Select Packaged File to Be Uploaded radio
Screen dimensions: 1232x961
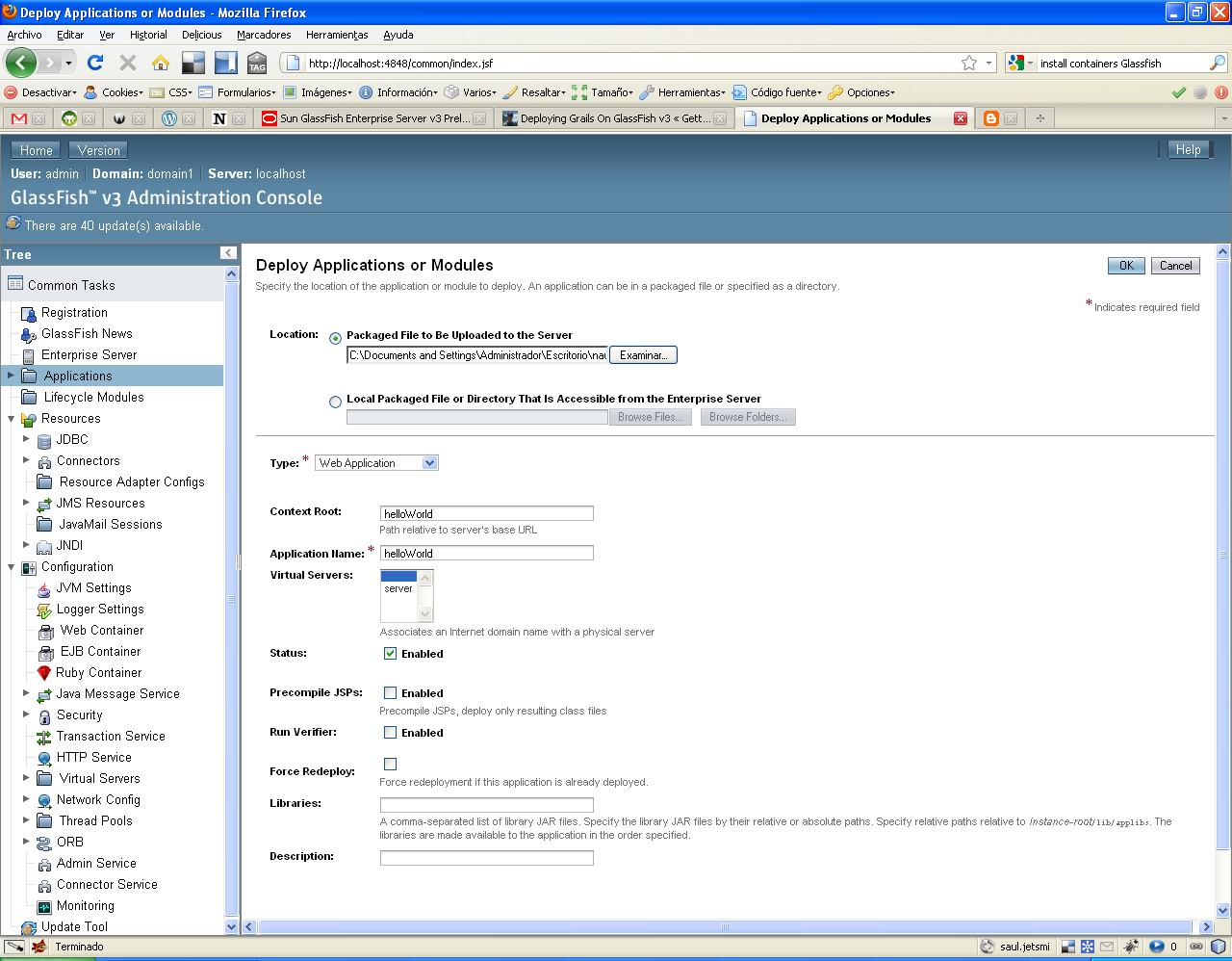coord(335,338)
